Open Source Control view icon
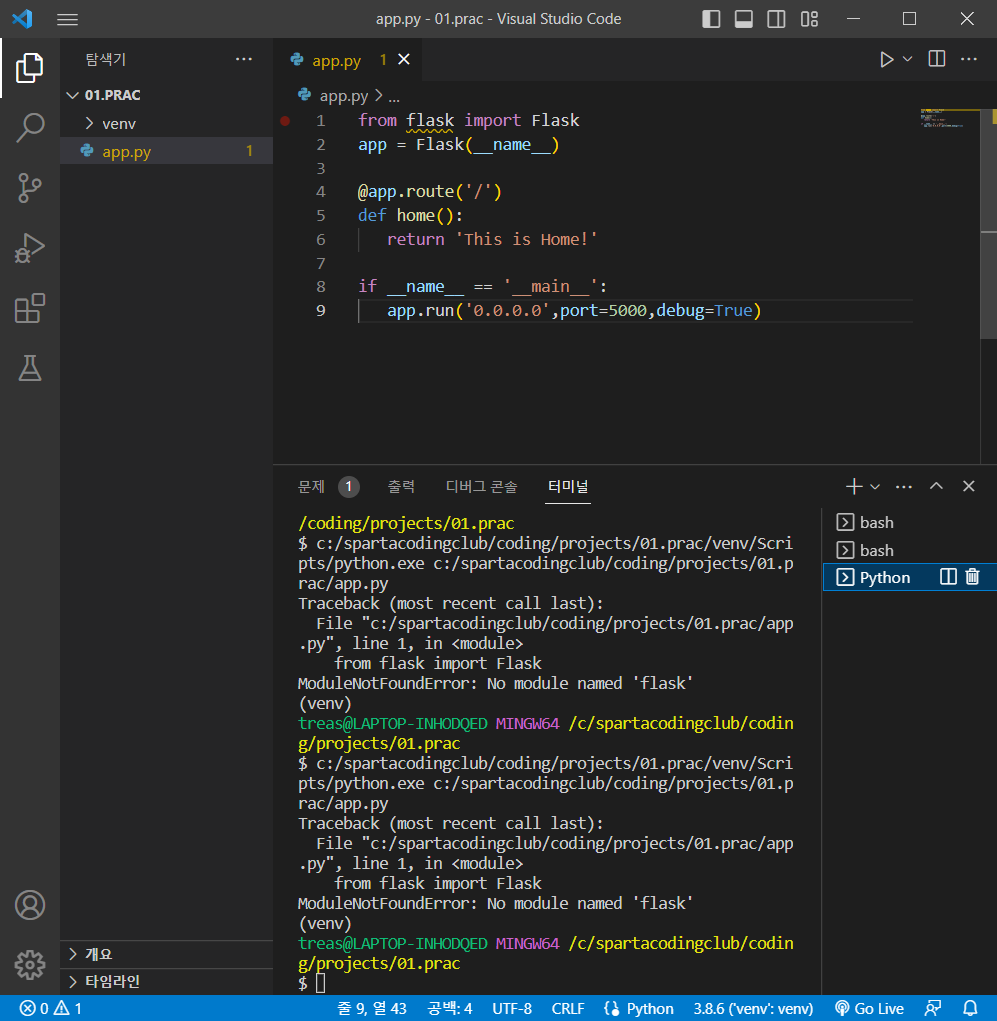Image resolution: width=997 pixels, height=1021 pixels. tap(29, 188)
